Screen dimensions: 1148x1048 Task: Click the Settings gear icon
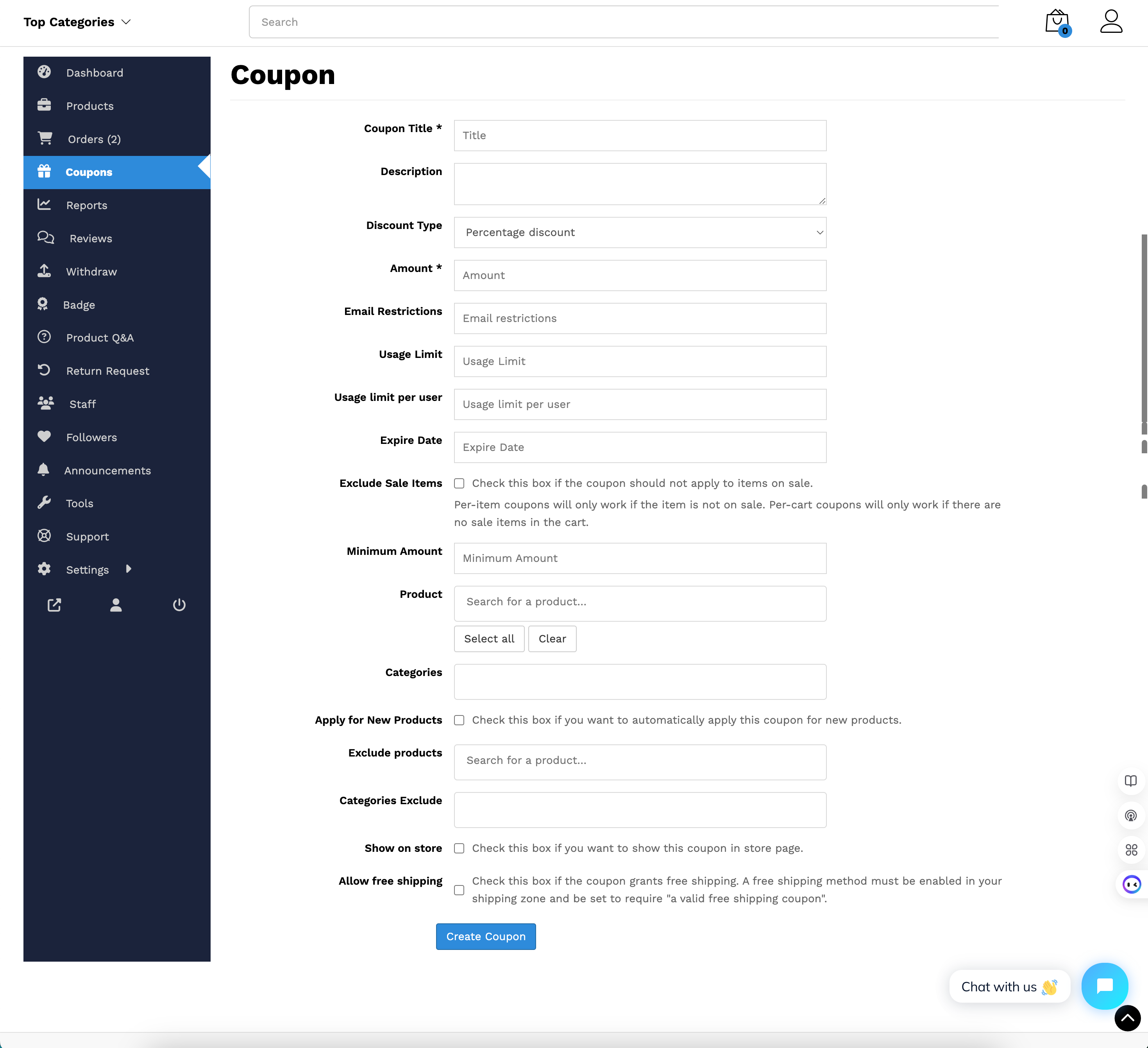click(44, 569)
